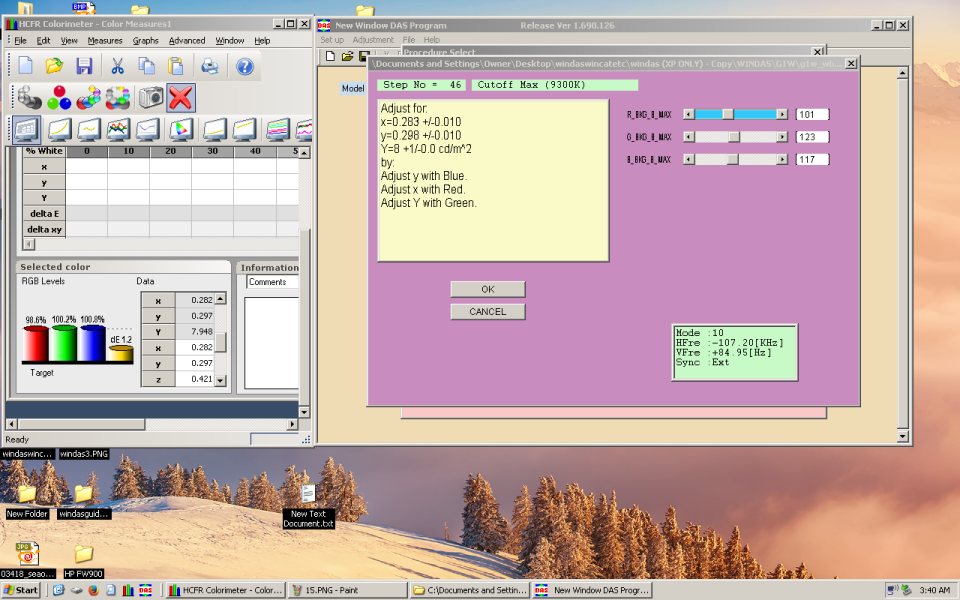
Task: Click the R_BKG_B_MAX value field showing 101
Action: click(812, 115)
